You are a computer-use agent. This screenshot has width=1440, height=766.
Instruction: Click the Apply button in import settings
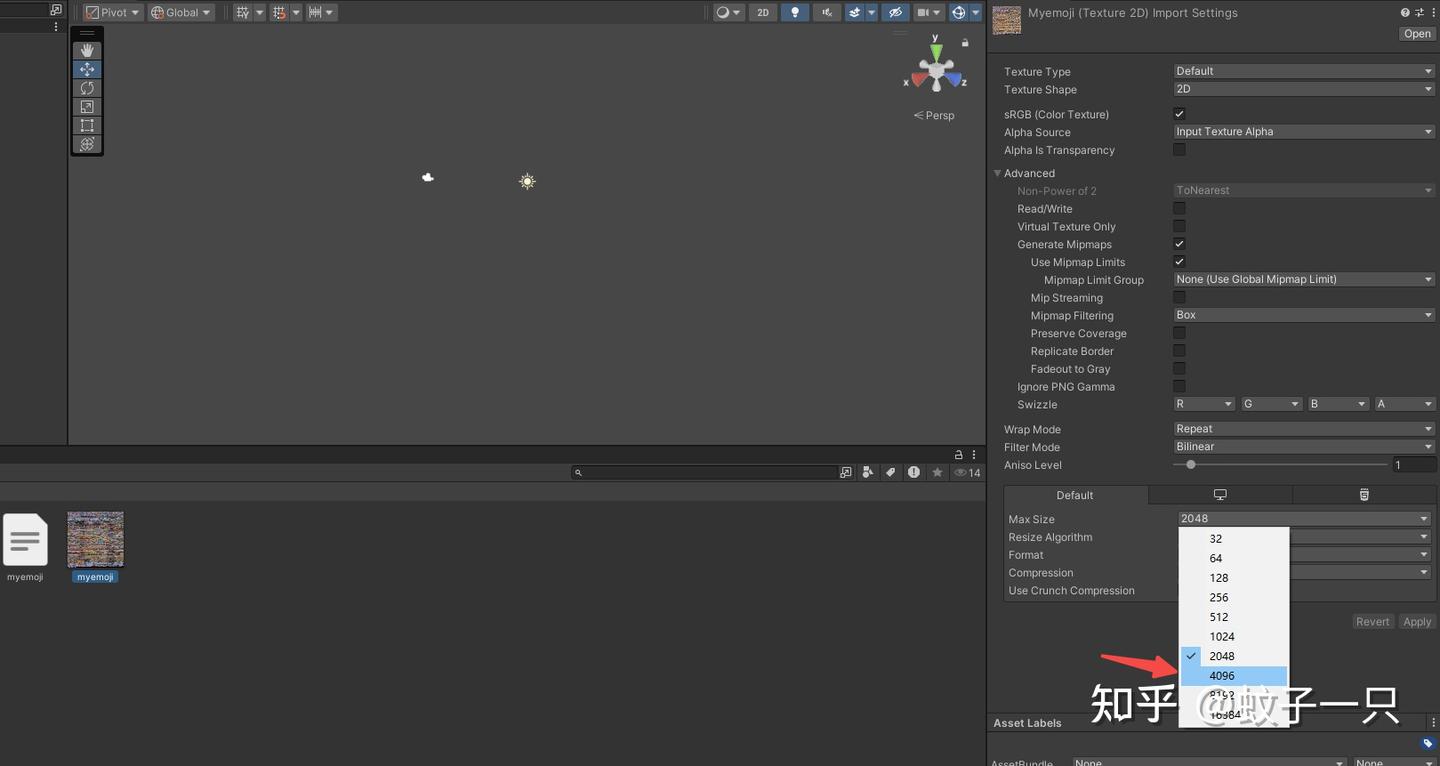pos(1417,621)
